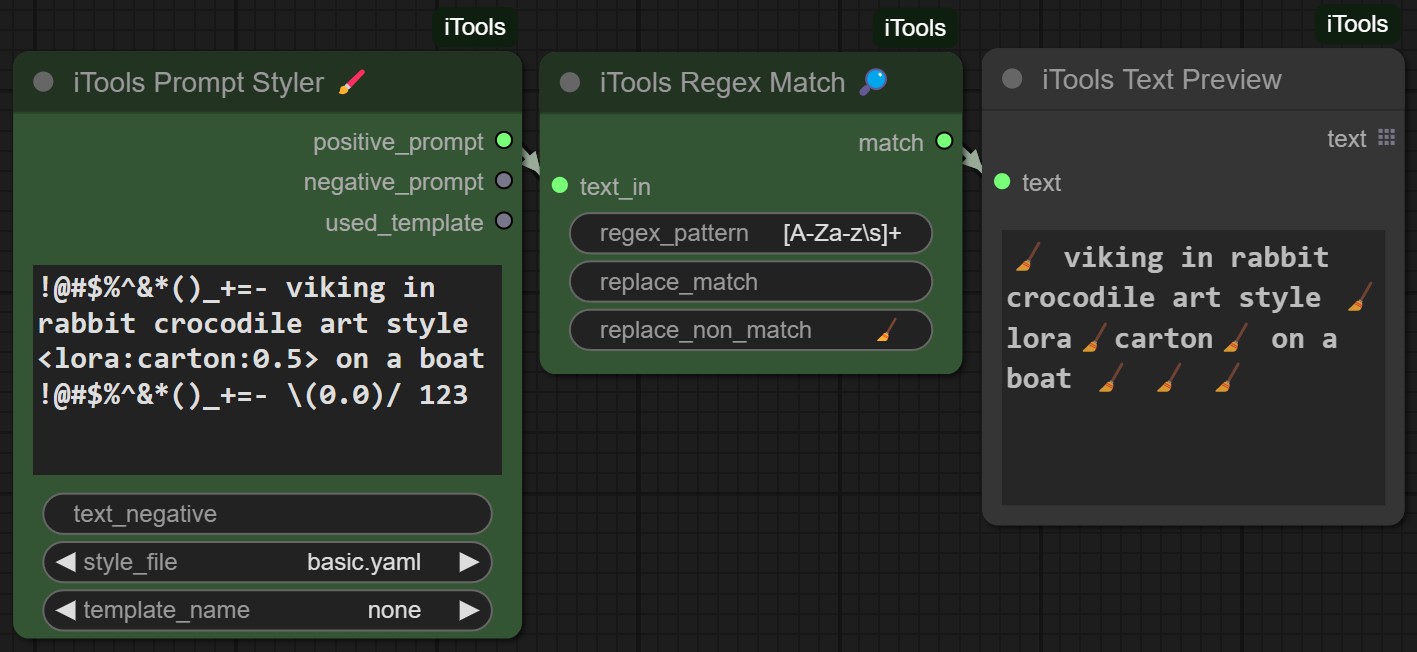This screenshot has width=1417, height=652.
Task: Click the iTools badge above Text Preview
Action: (x=1357, y=24)
